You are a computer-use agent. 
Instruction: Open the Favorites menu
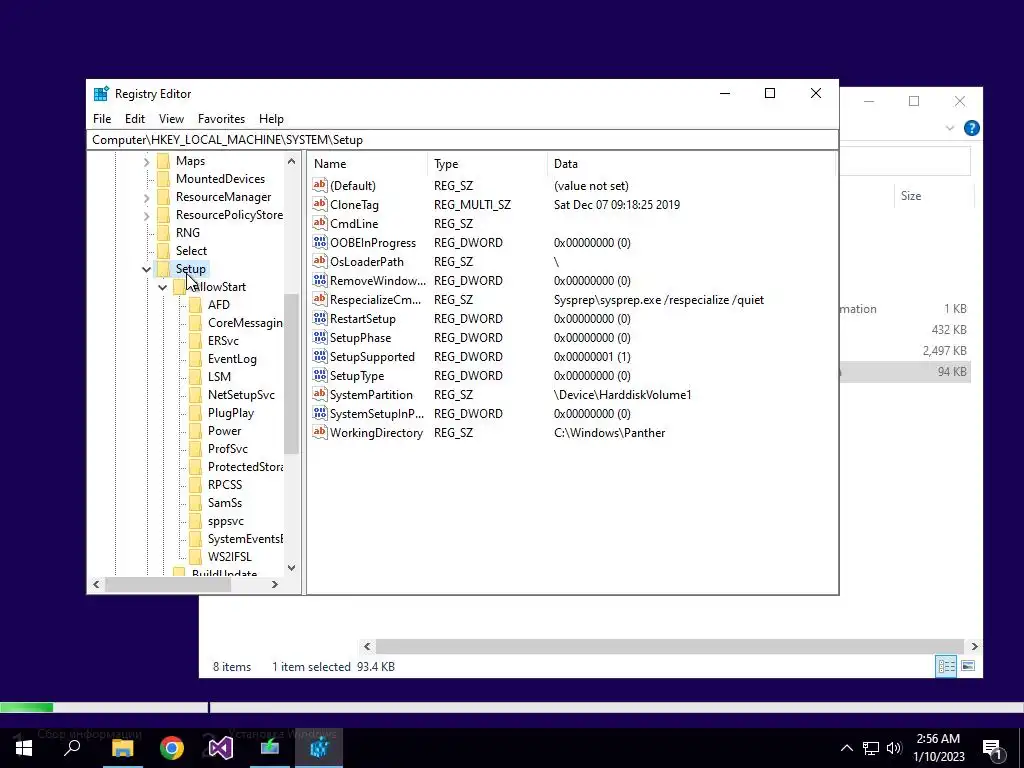pyautogui.click(x=221, y=119)
